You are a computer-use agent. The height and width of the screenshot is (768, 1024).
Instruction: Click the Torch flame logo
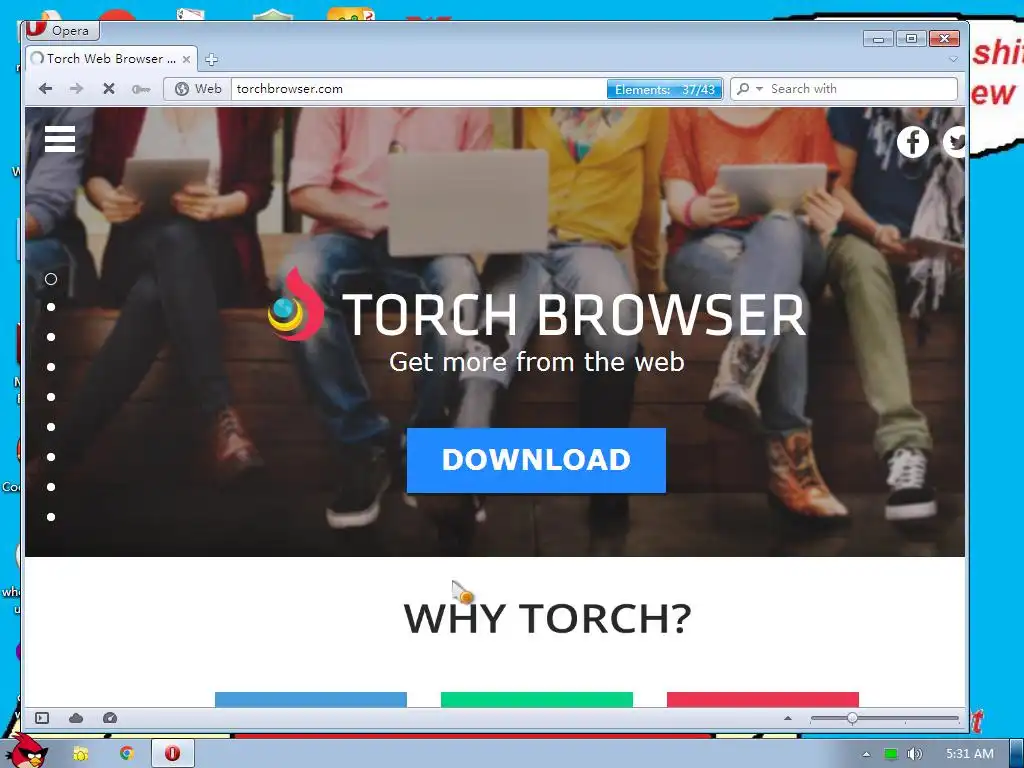click(x=297, y=305)
